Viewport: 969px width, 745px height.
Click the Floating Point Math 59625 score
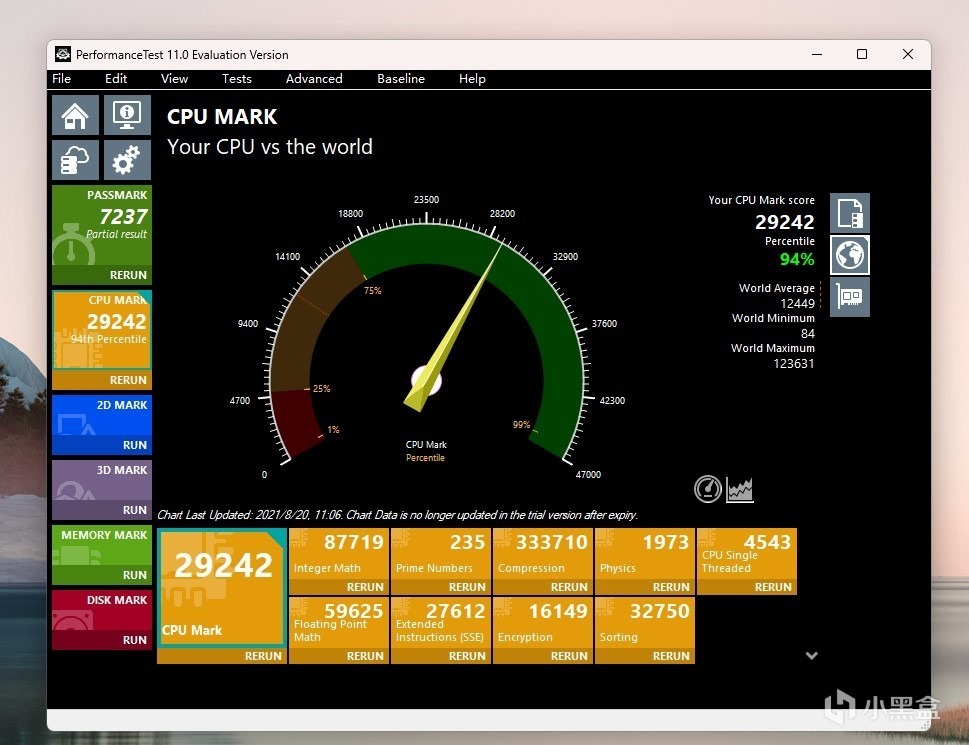354,611
